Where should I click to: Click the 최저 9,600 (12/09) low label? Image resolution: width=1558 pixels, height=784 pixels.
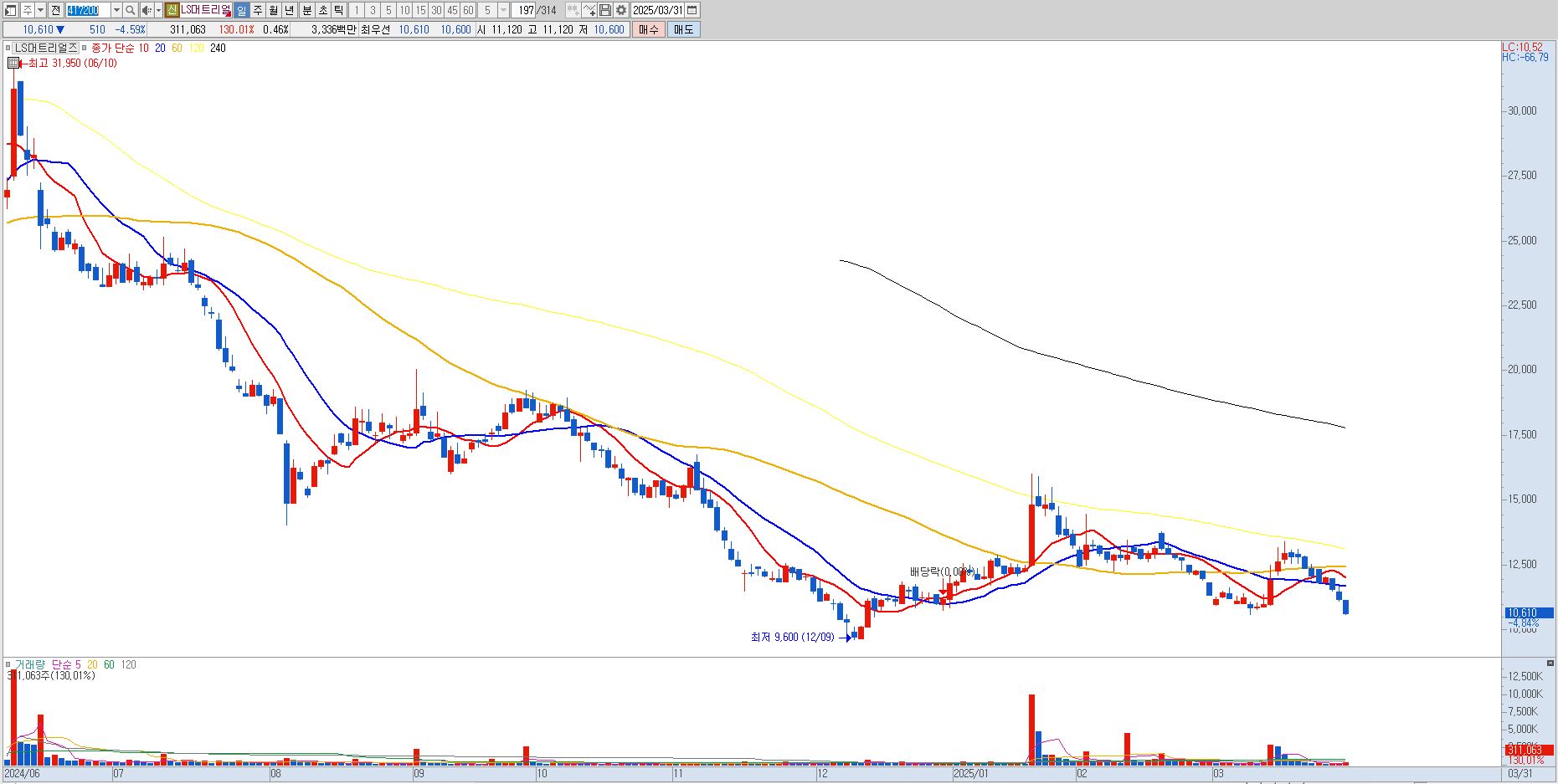coord(792,637)
